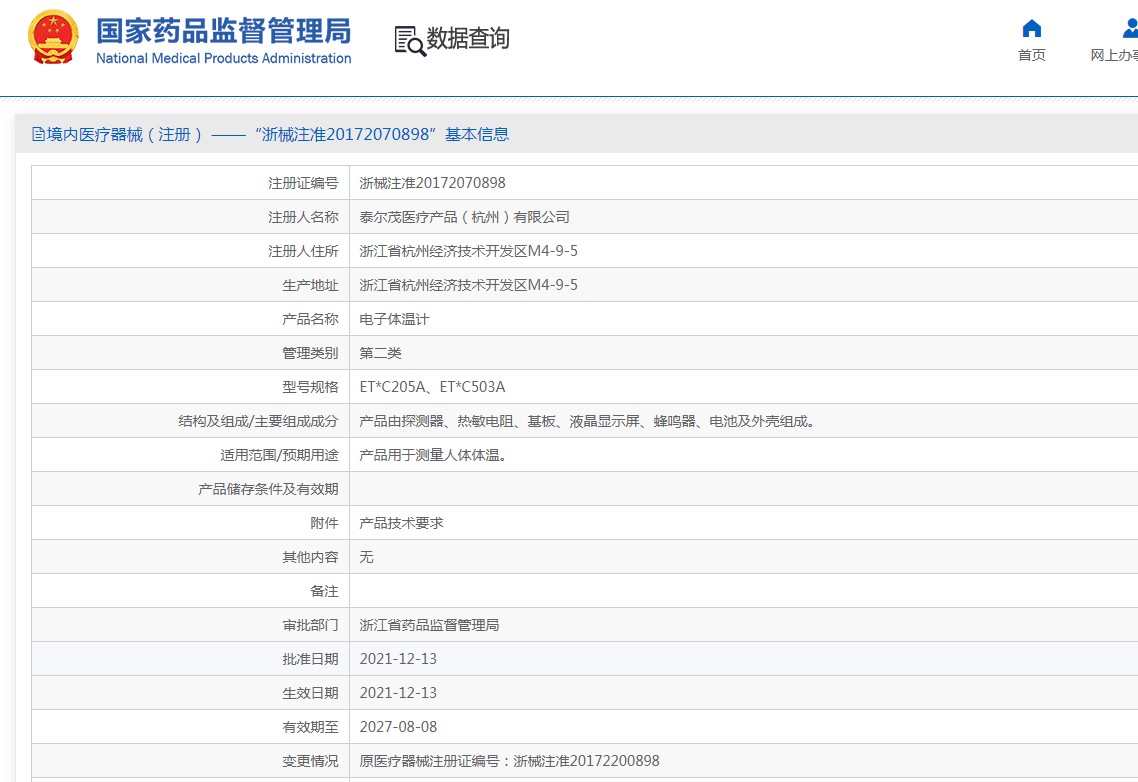Screen dimensions: 1138x782
Task: Click the 首页 label
Action: coord(1031,55)
